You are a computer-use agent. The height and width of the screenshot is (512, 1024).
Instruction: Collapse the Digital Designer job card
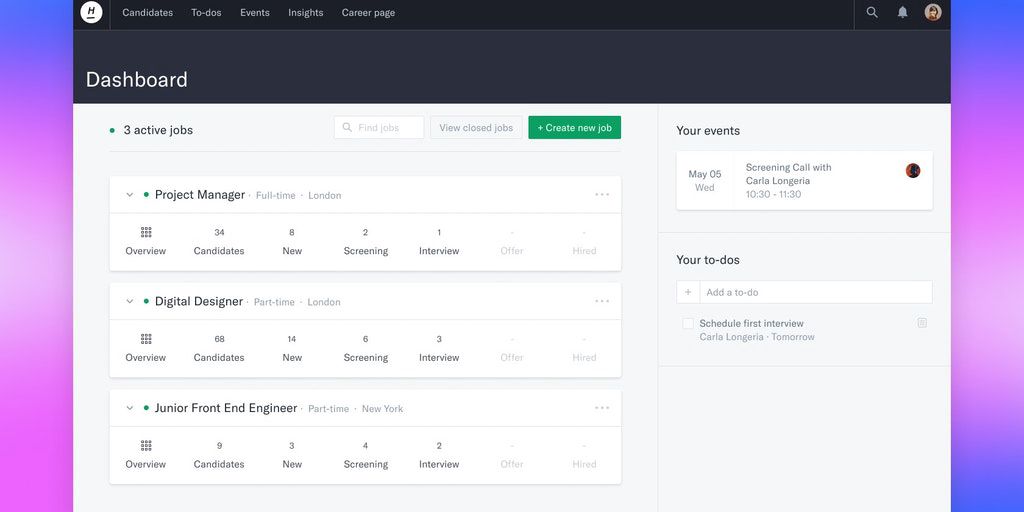(x=130, y=302)
